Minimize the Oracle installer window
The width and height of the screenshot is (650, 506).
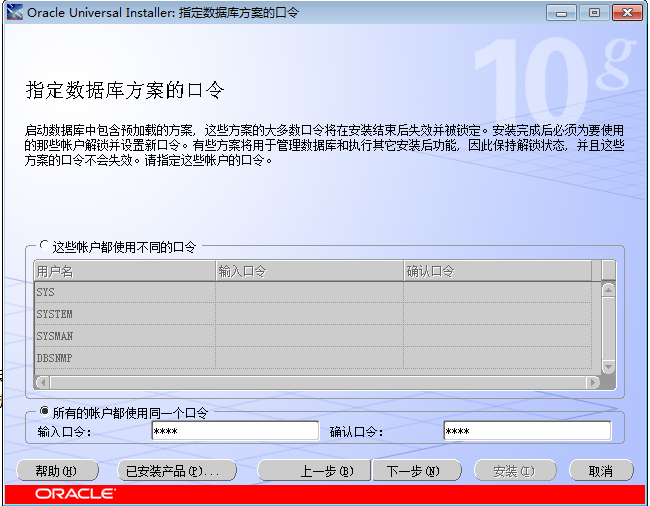(x=562, y=13)
